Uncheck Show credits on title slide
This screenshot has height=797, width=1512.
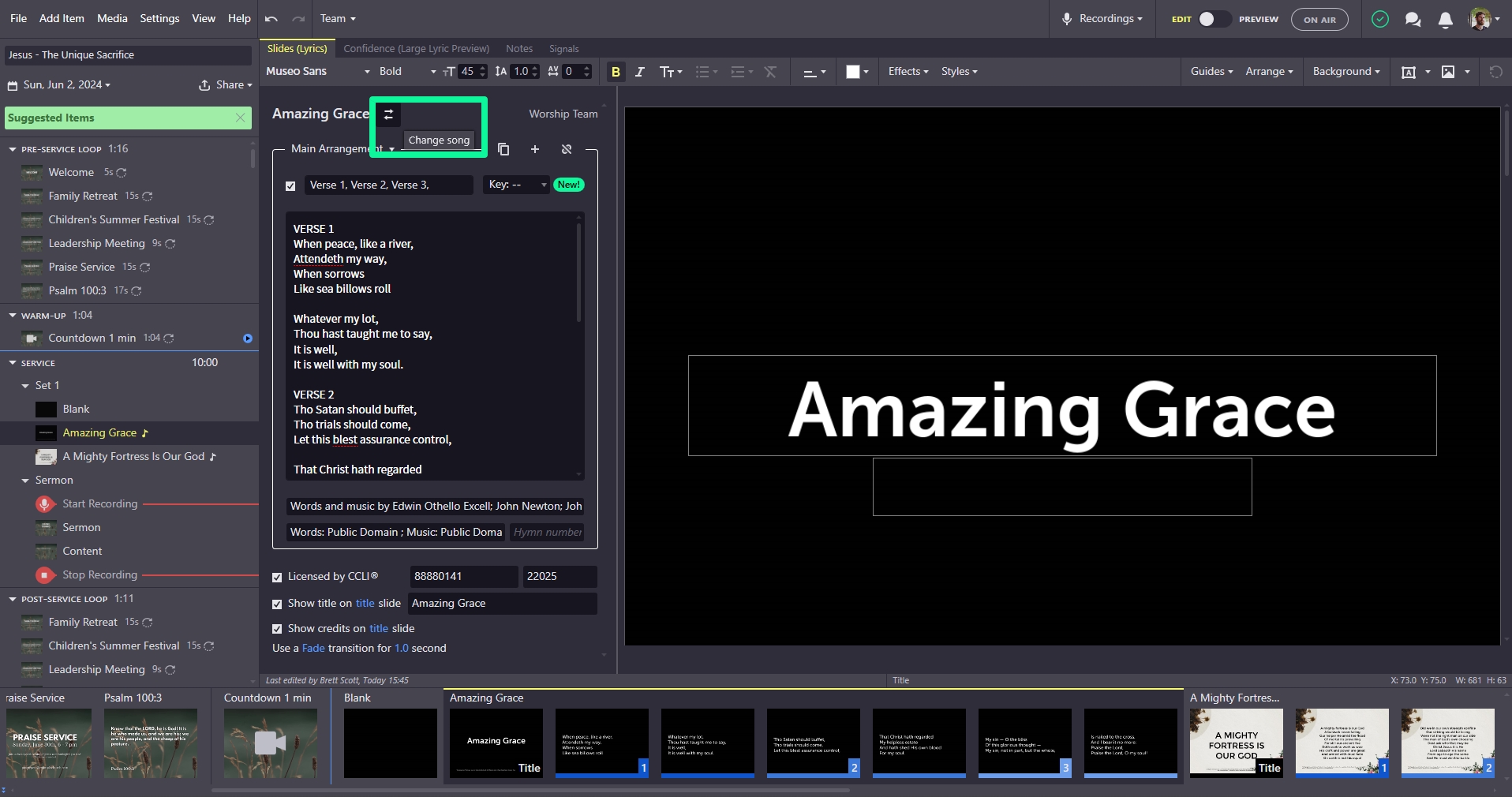click(x=277, y=629)
